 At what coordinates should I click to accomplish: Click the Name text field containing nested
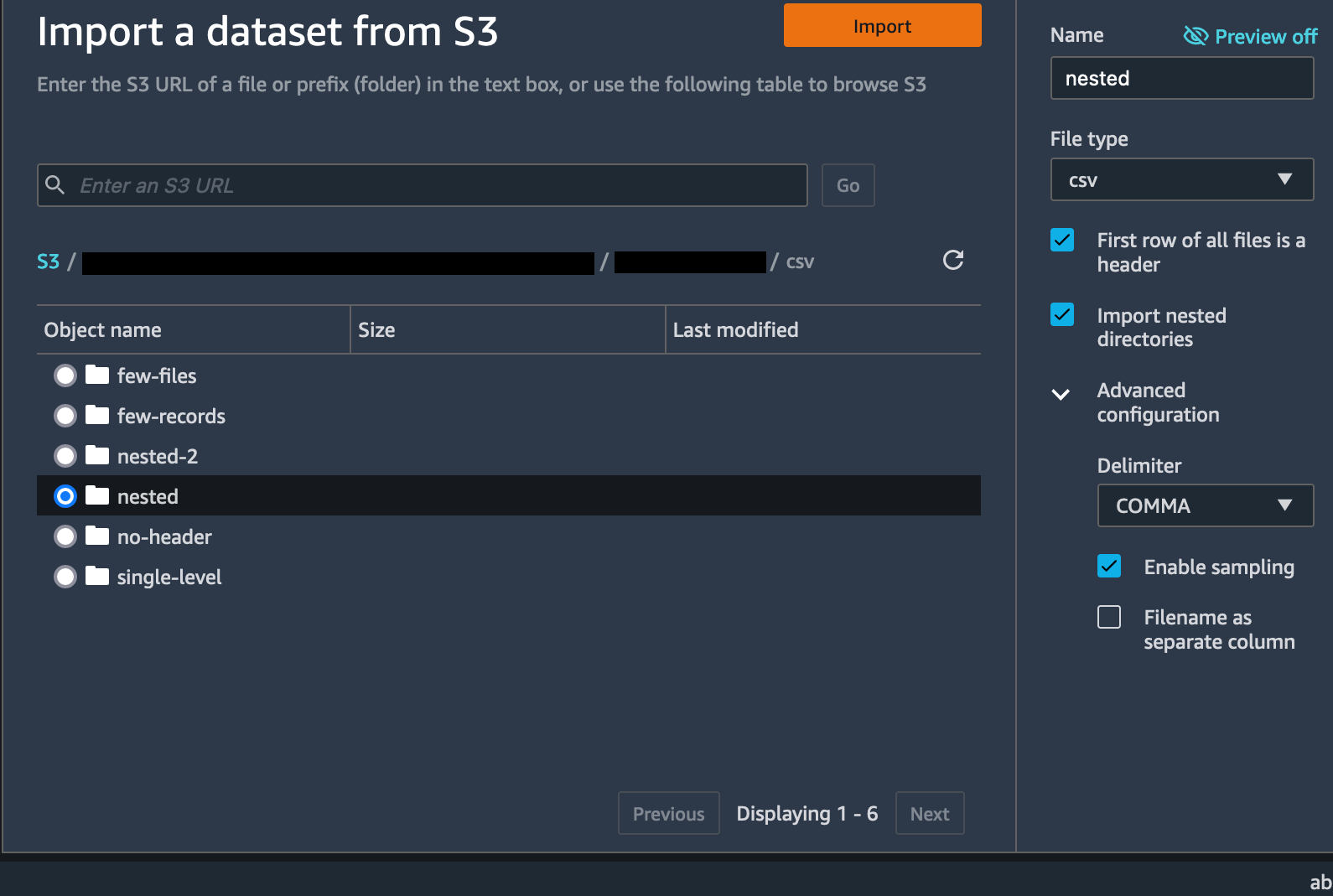click(x=1181, y=78)
